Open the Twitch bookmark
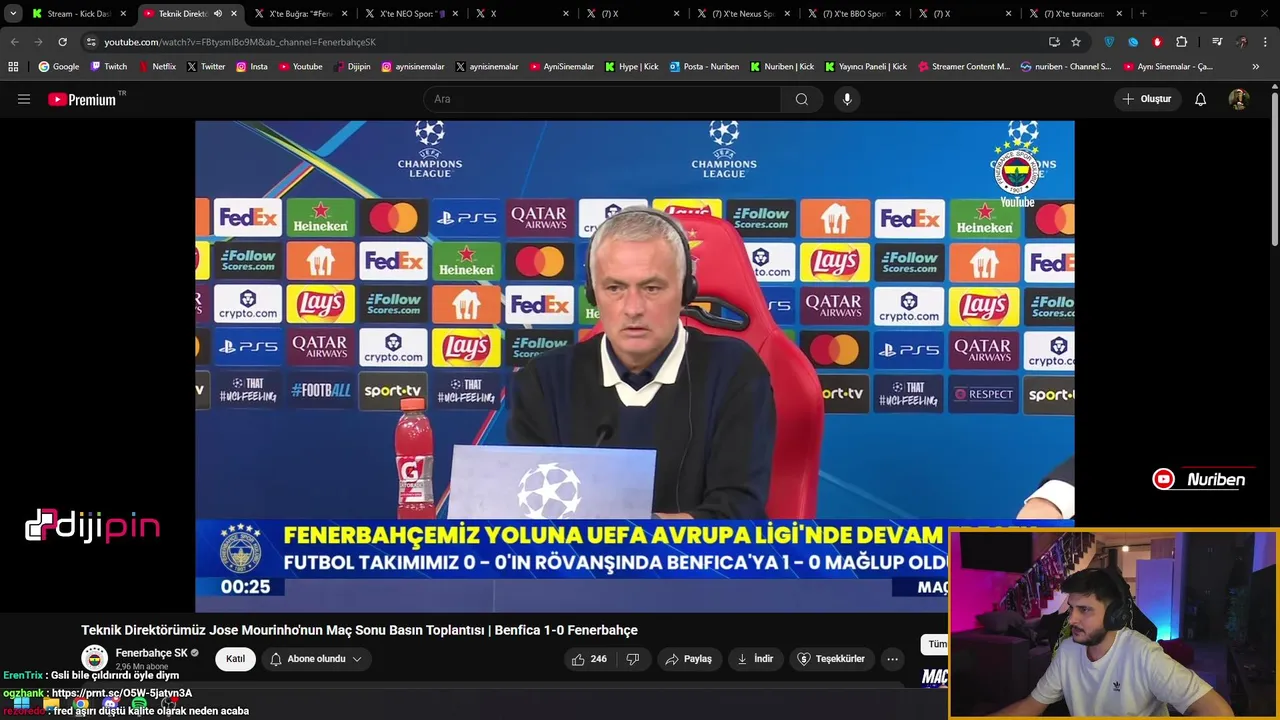 click(109, 66)
